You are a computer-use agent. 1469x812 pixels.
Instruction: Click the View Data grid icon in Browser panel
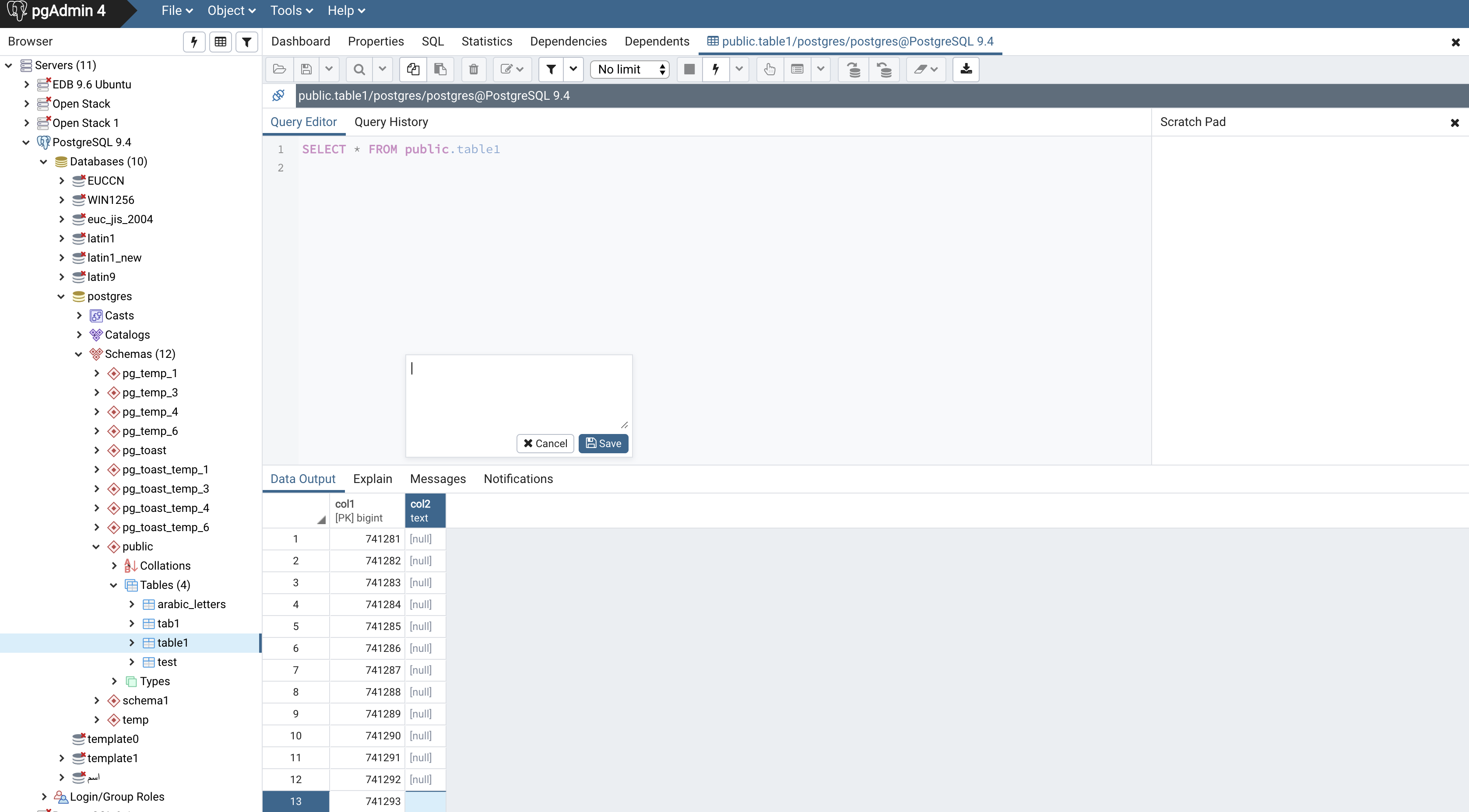tap(220, 42)
